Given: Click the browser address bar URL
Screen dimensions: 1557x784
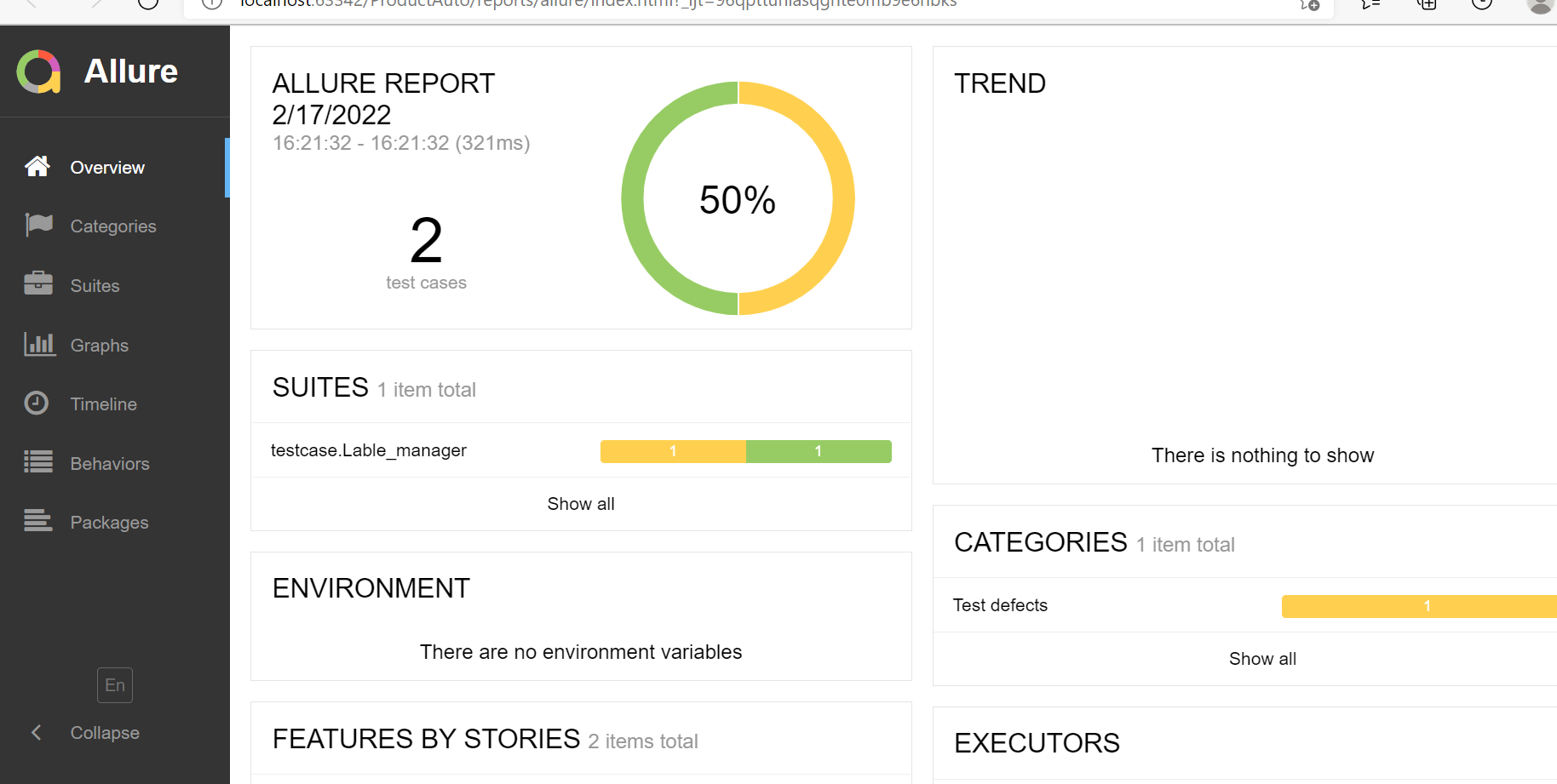Looking at the screenshot, I should (x=596, y=4).
